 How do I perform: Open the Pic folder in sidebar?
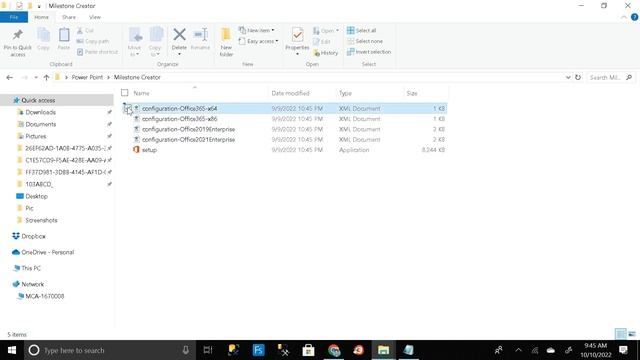[29, 208]
